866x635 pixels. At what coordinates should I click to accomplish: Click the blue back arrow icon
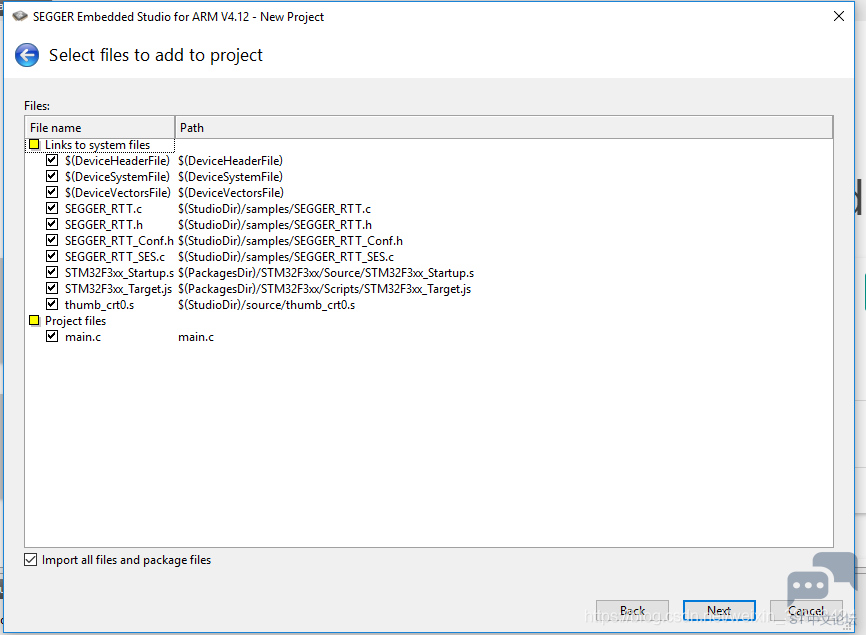coord(27,55)
